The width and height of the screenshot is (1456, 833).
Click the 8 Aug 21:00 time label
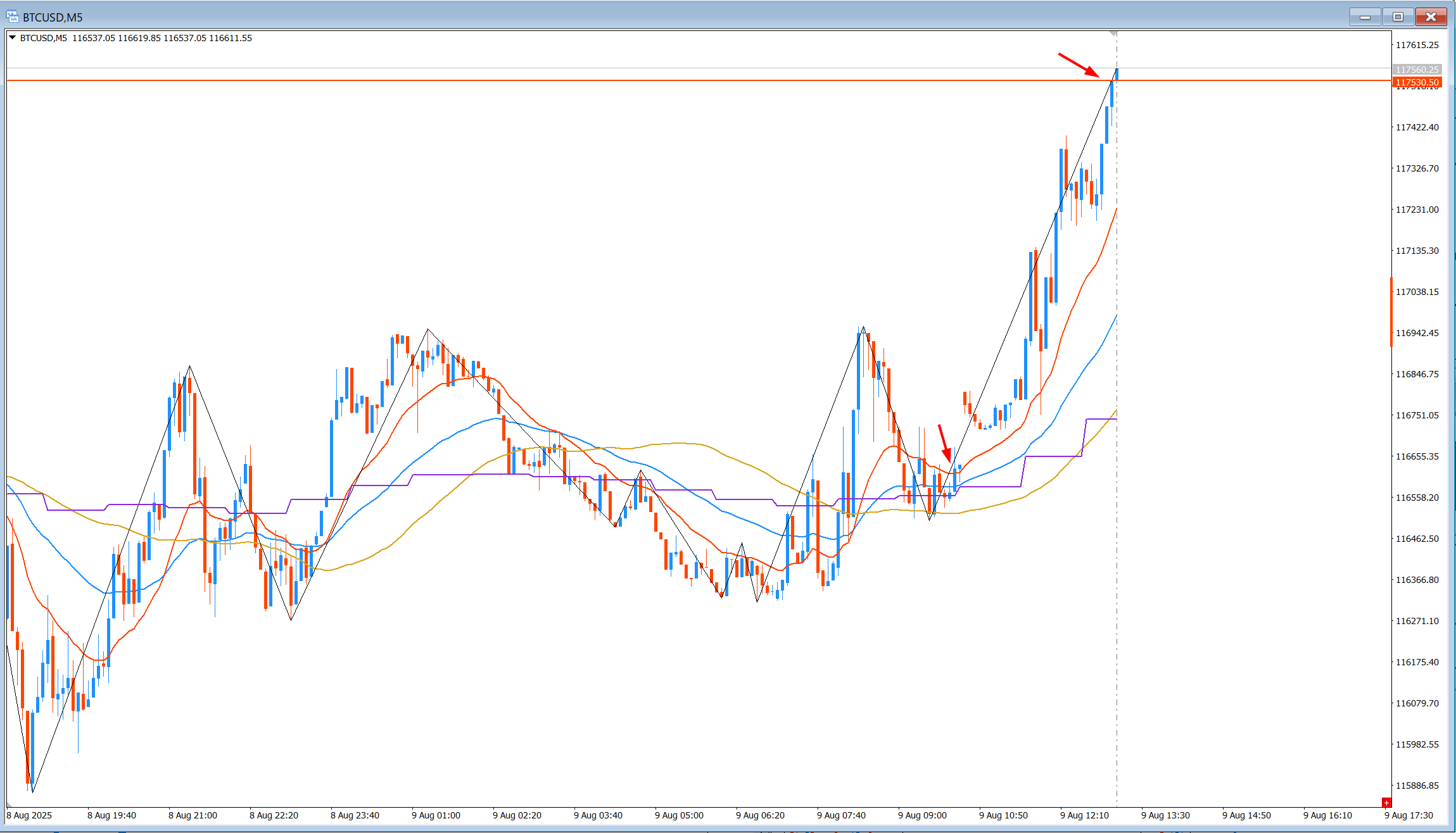(x=193, y=815)
